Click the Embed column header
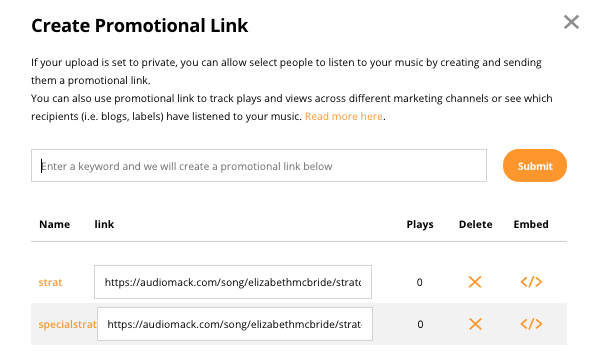597x360 pixels. coord(531,224)
